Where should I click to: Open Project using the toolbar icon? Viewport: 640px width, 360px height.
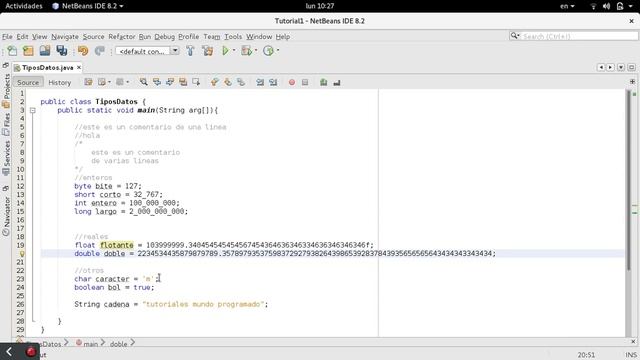[x=45, y=51]
